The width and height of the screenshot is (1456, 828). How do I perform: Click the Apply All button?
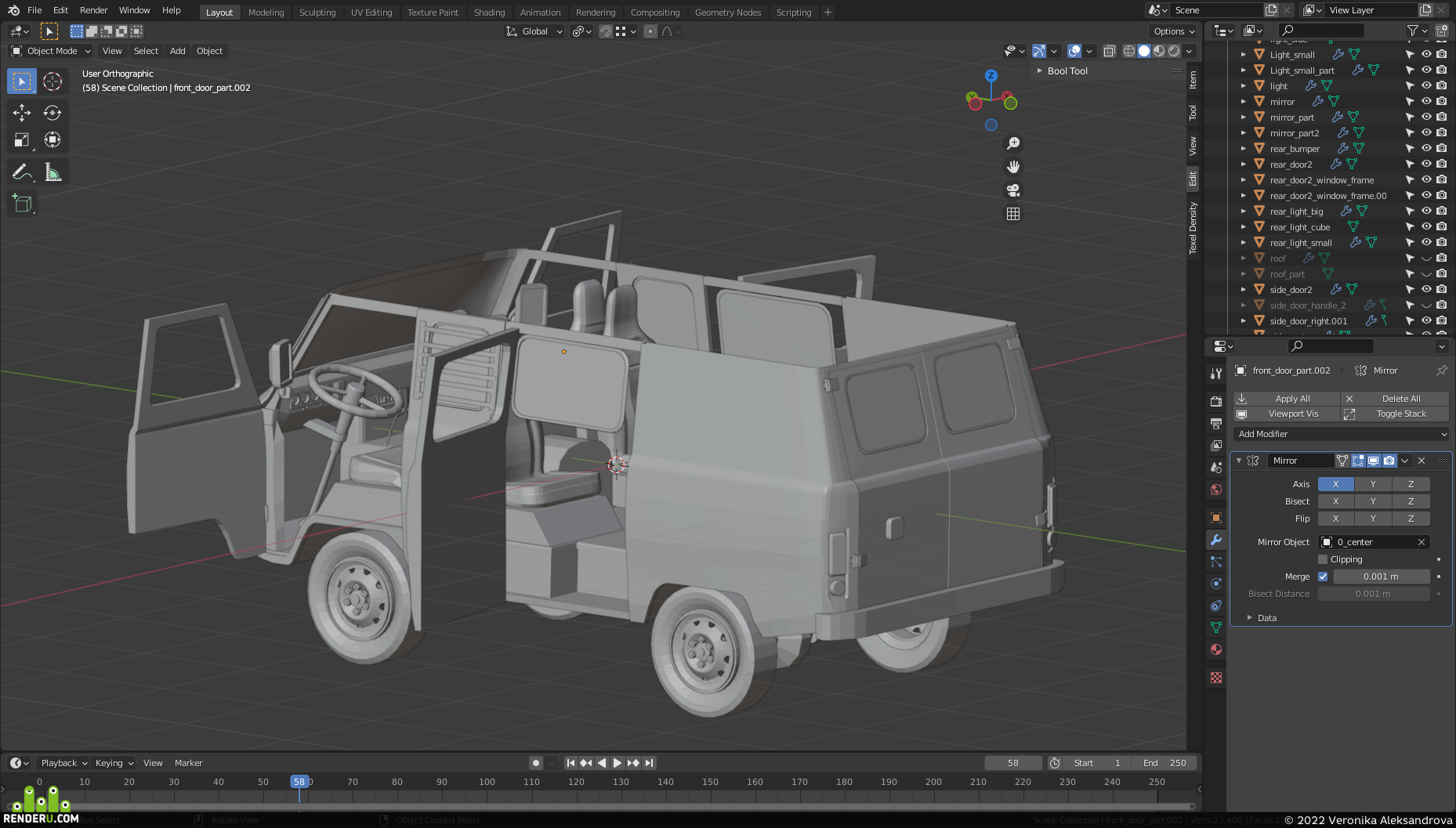coord(1286,399)
